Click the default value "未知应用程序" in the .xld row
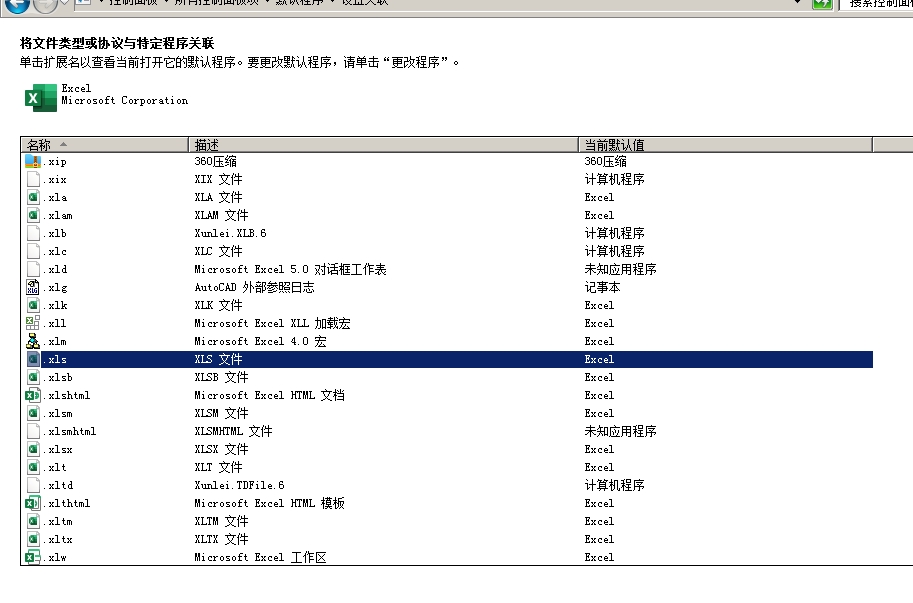Image resolution: width=913 pixels, height=603 pixels. click(621, 269)
